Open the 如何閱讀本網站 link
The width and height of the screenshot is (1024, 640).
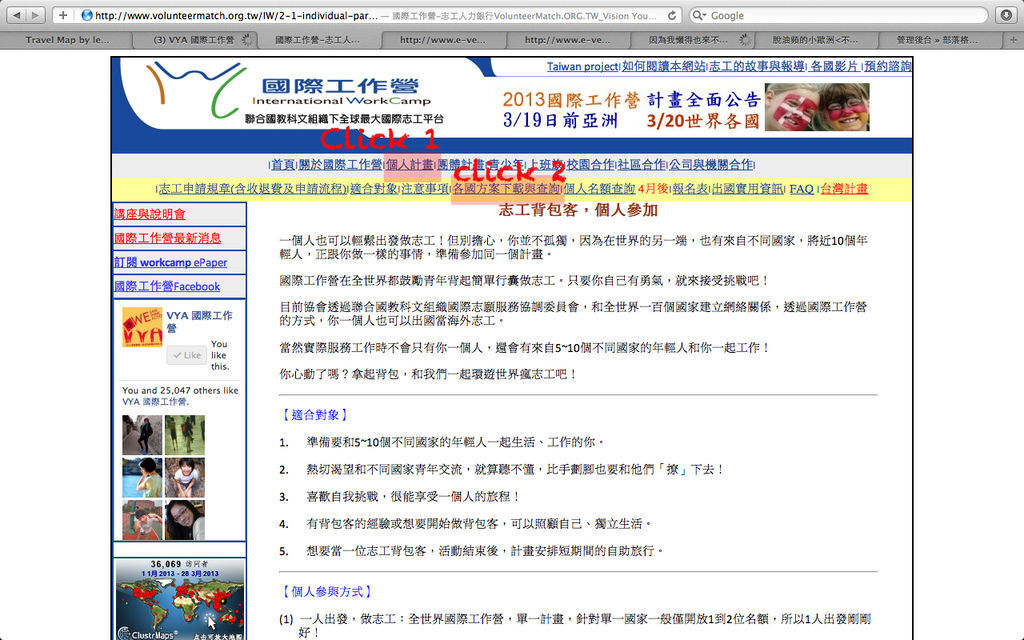664,67
